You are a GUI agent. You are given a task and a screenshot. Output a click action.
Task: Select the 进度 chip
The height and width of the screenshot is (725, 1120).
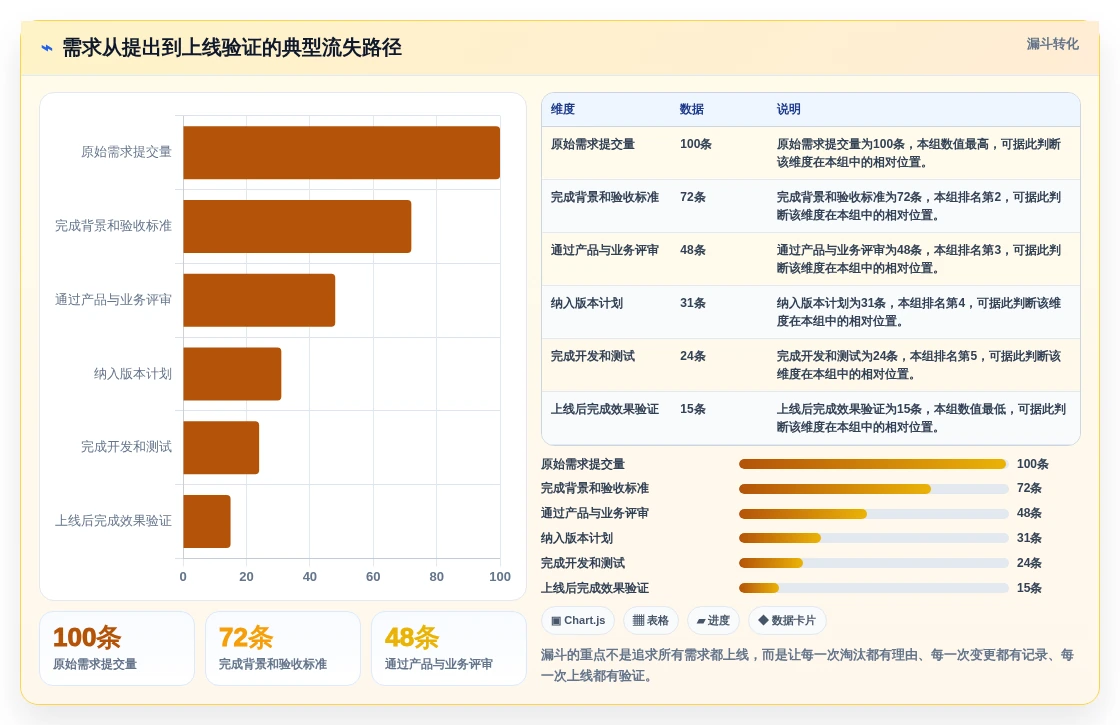pos(713,621)
